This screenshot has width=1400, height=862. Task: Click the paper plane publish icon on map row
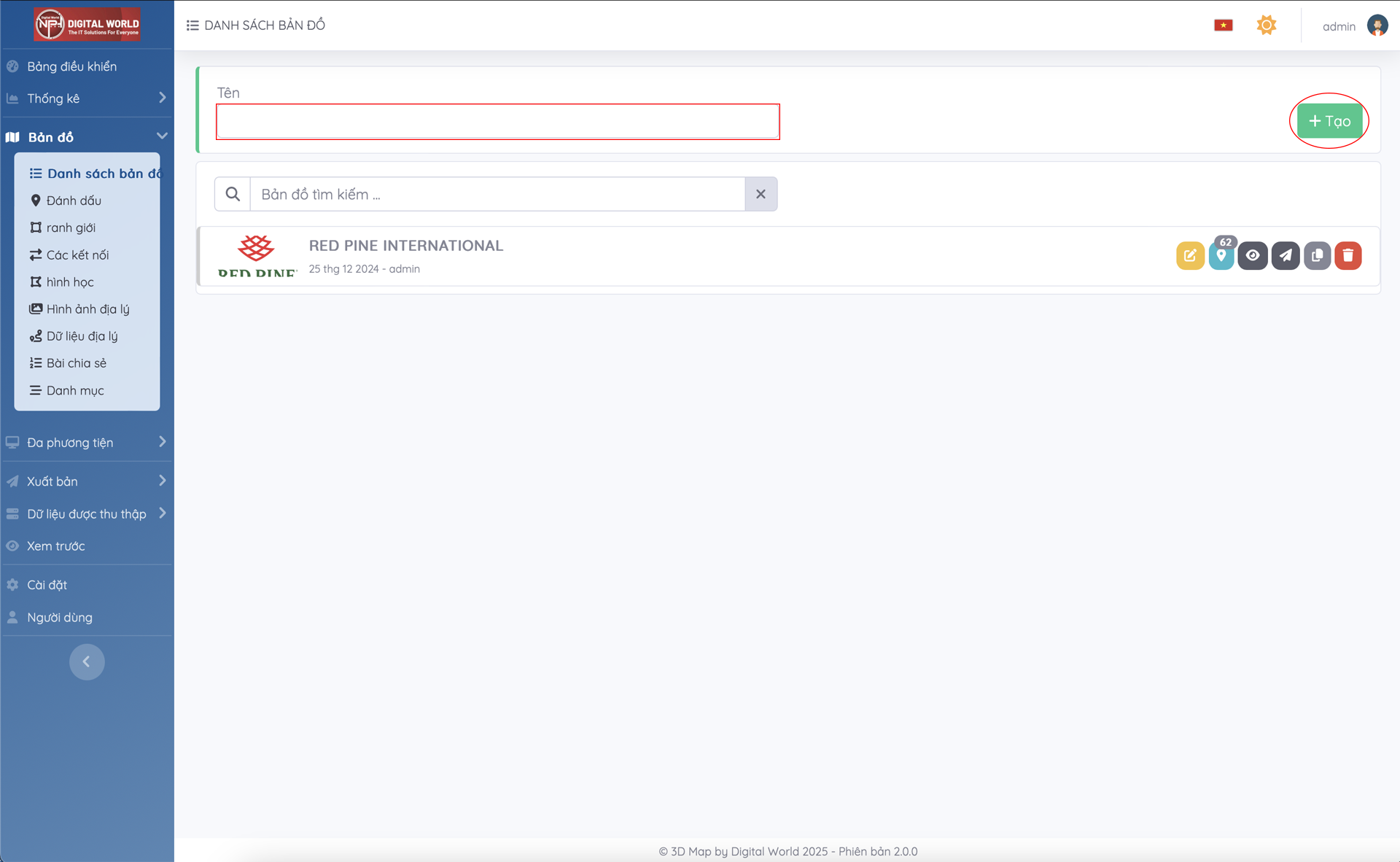point(1286,255)
